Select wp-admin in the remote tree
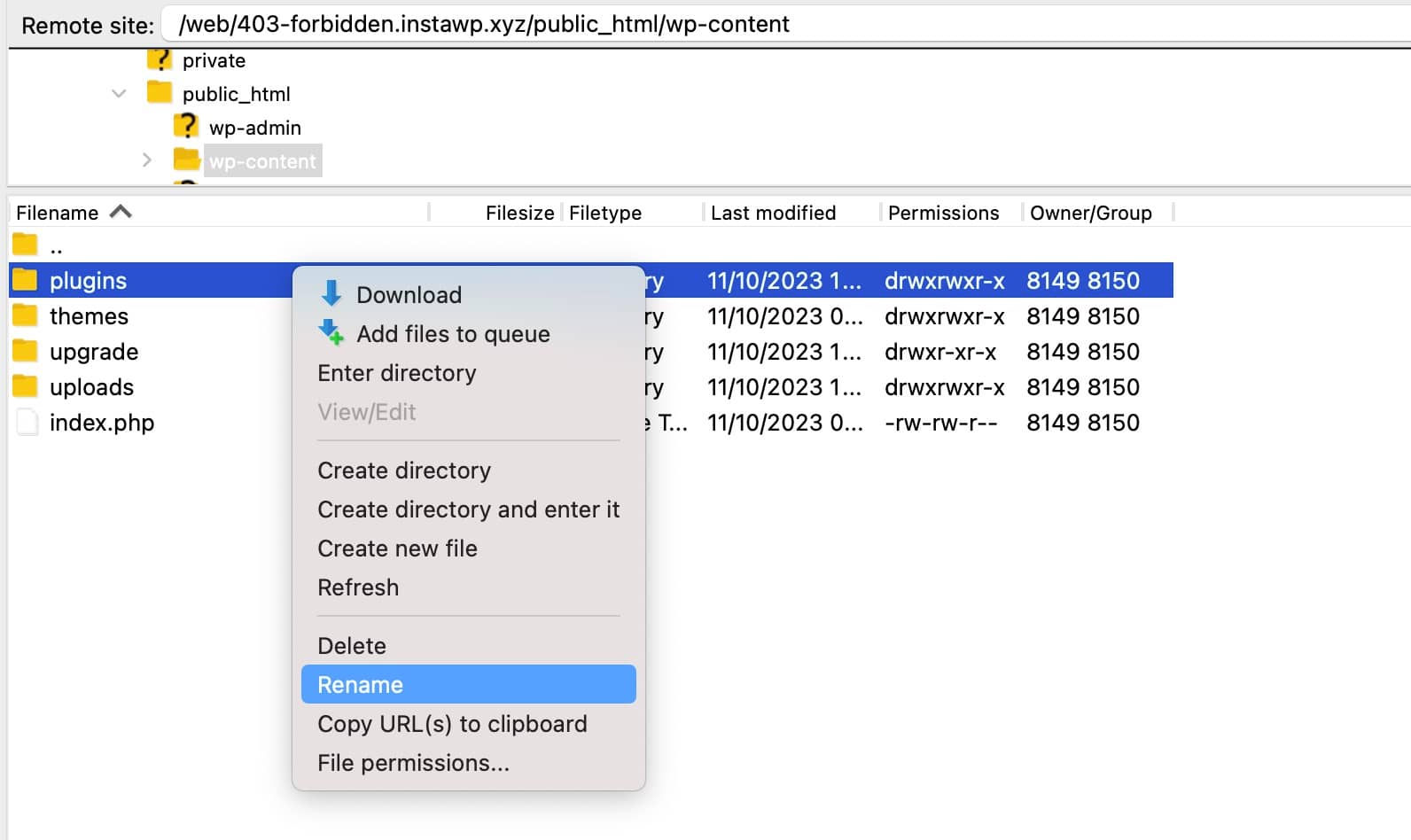 (255, 128)
